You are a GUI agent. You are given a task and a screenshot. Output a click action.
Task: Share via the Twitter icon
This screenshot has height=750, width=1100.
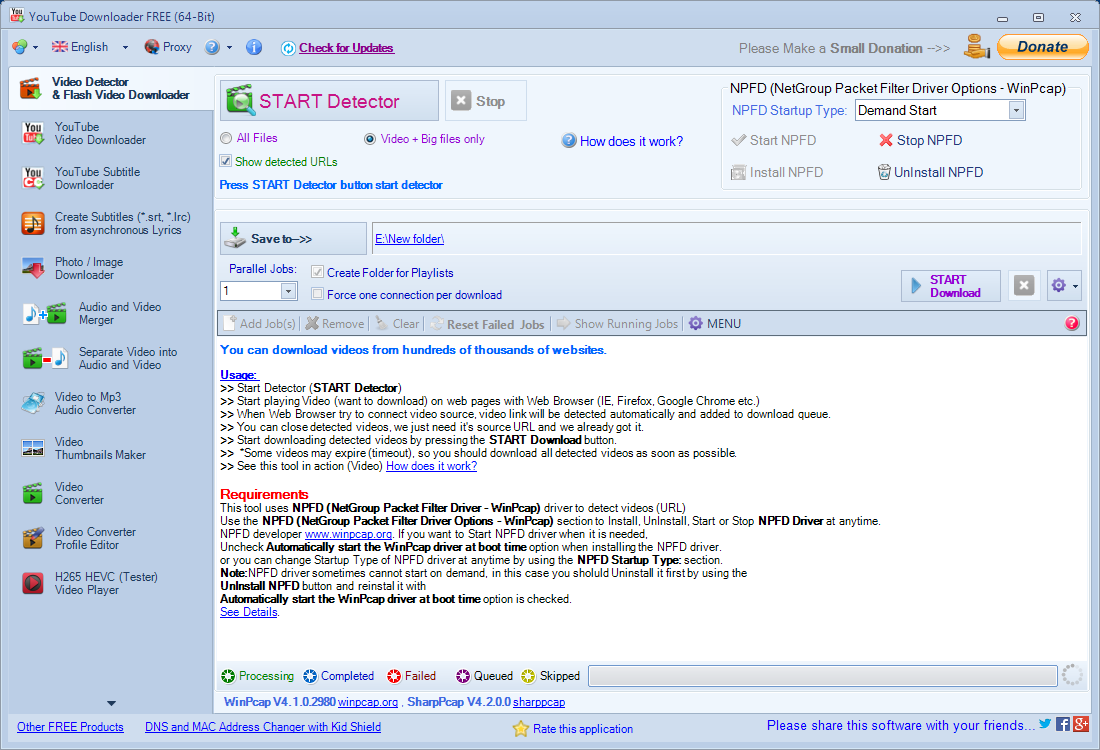1045,724
